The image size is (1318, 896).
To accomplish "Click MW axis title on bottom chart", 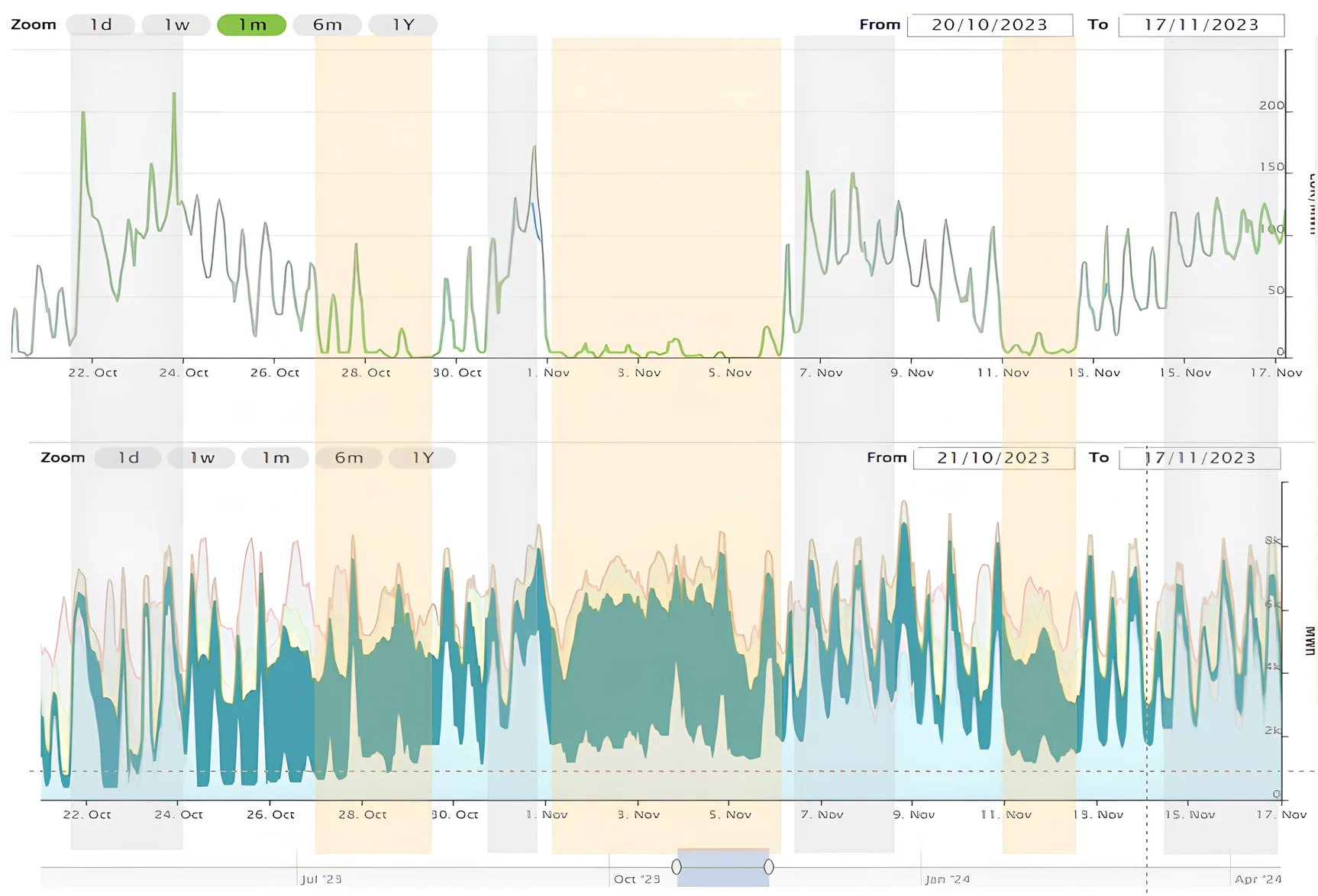I will pyautogui.click(x=1310, y=641).
